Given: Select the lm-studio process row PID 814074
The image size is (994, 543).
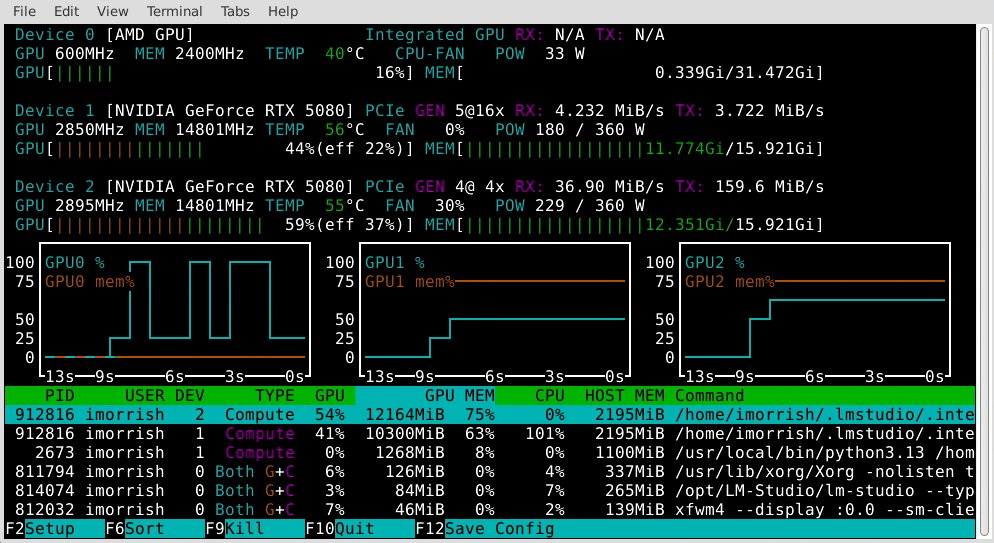Looking at the screenshot, I should point(490,490).
